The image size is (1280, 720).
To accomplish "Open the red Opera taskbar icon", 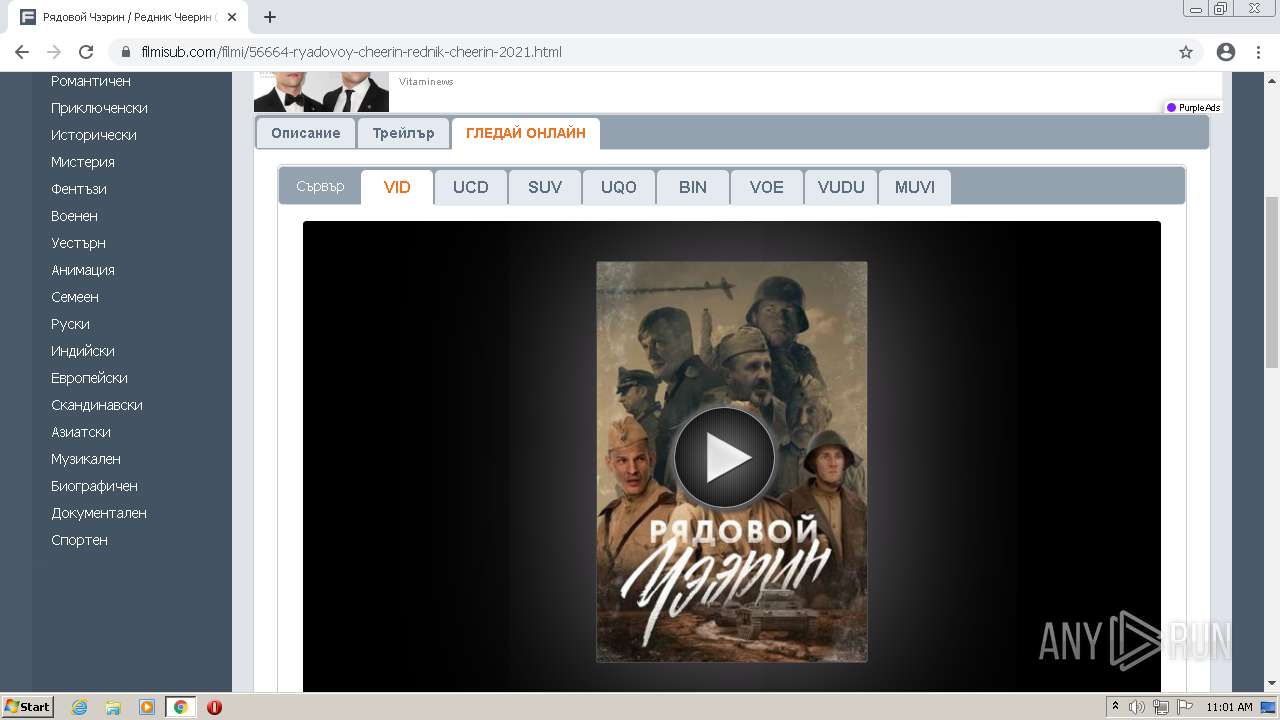I will click(214, 707).
